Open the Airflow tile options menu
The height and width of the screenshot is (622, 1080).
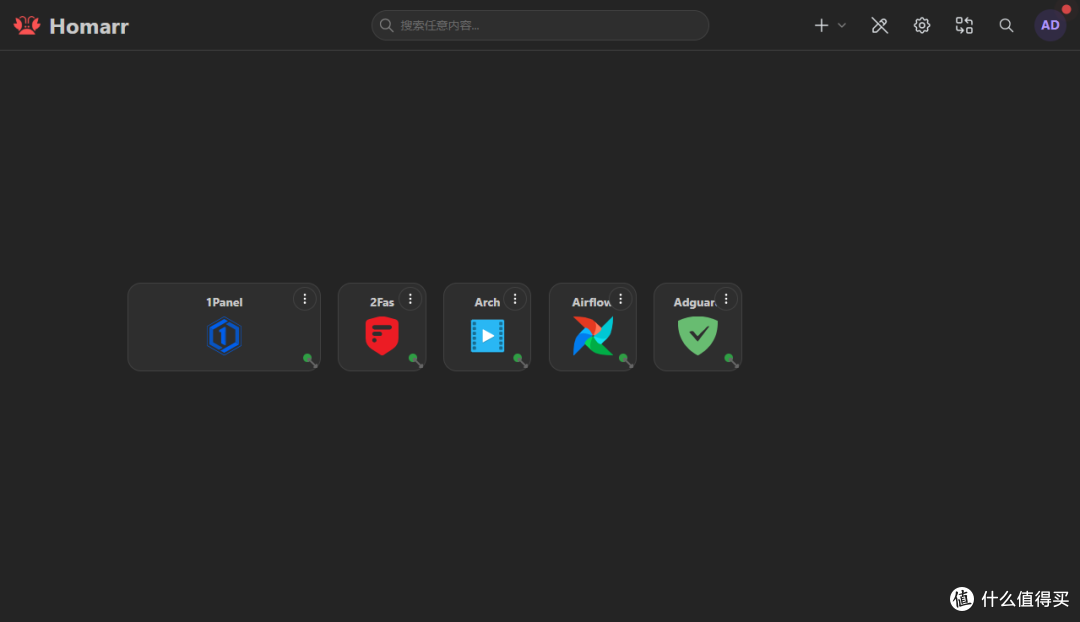[x=620, y=299]
